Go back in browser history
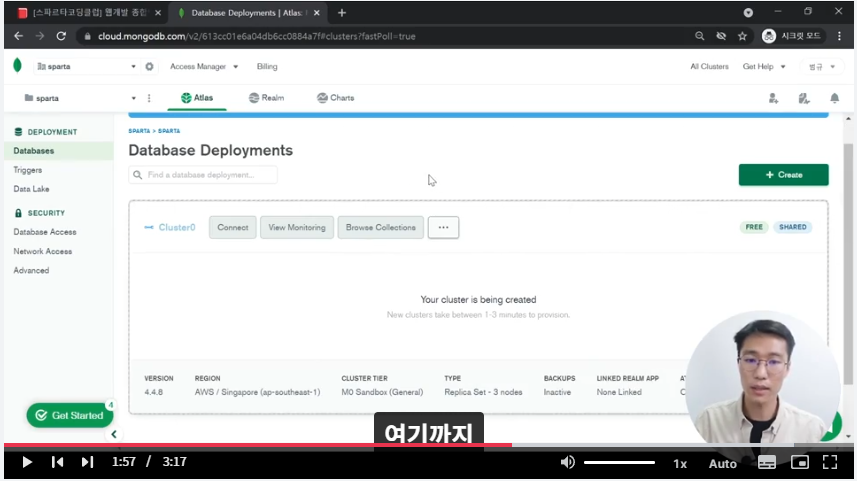The height and width of the screenshot is (481, 857). coord(19,36)
